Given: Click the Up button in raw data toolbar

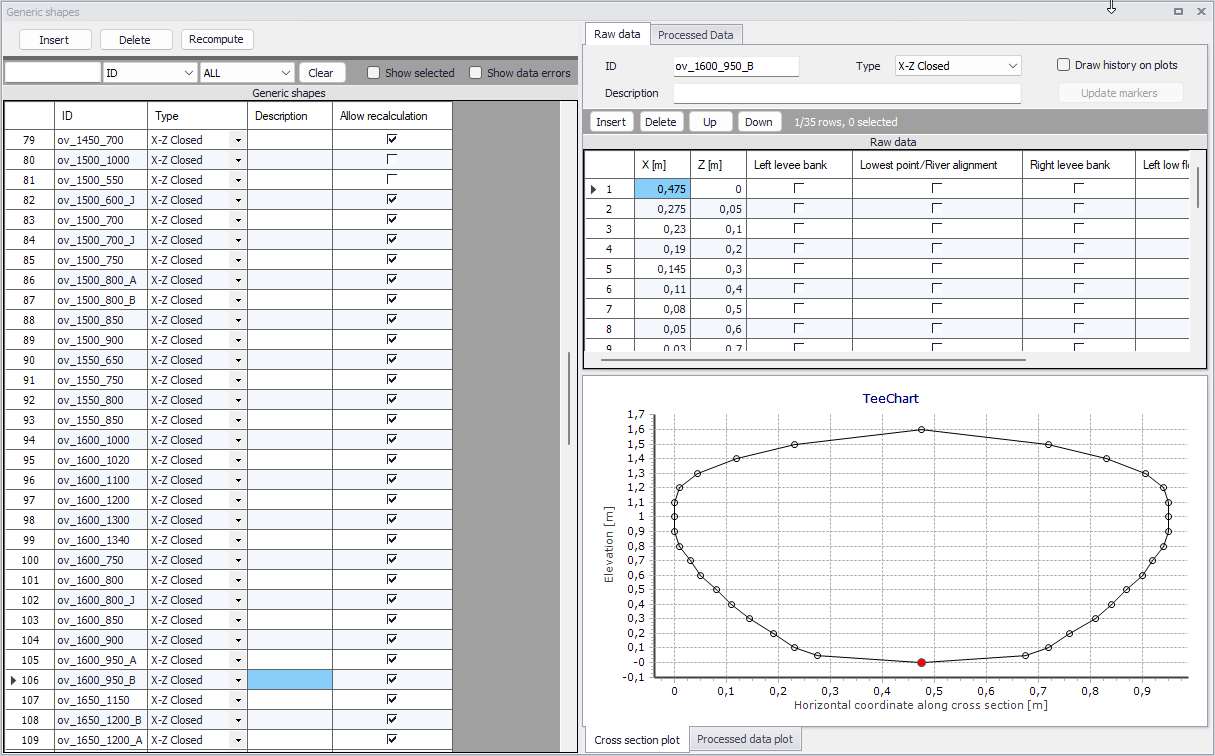Looking at the screenshot, I should click(710, 122).
